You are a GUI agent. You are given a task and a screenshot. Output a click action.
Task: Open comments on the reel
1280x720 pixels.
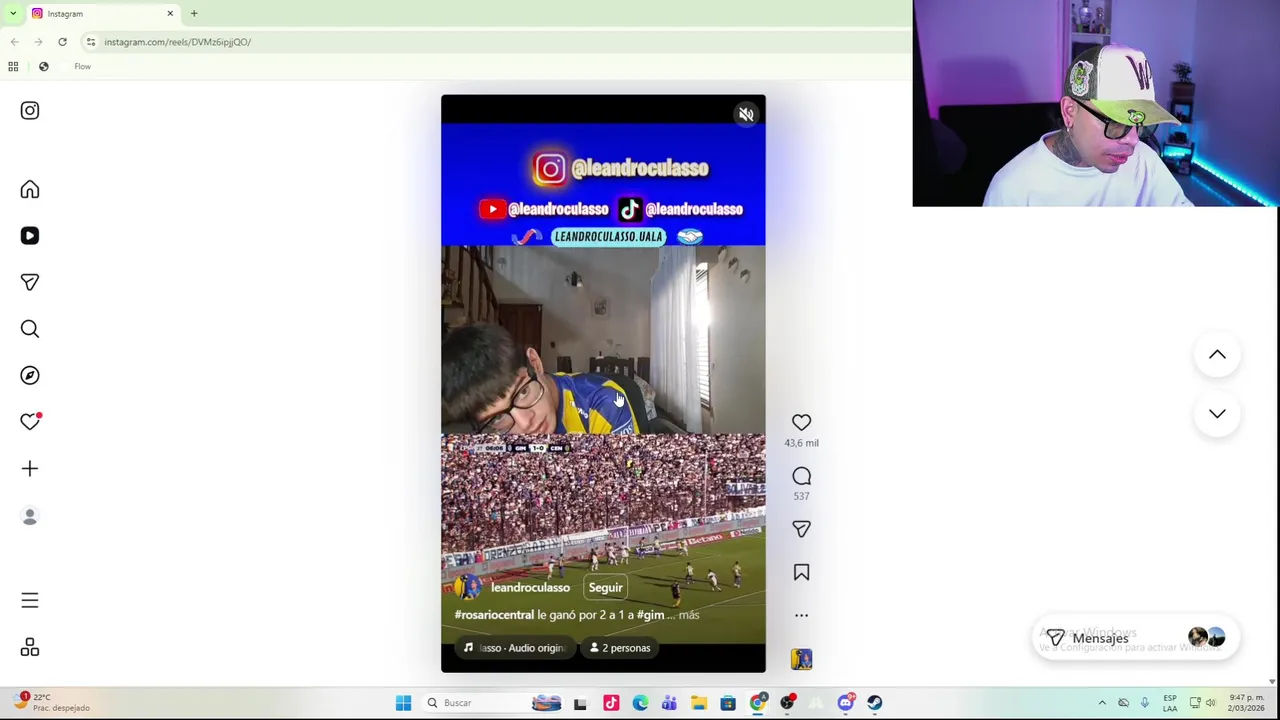click(x=801, y=476)
